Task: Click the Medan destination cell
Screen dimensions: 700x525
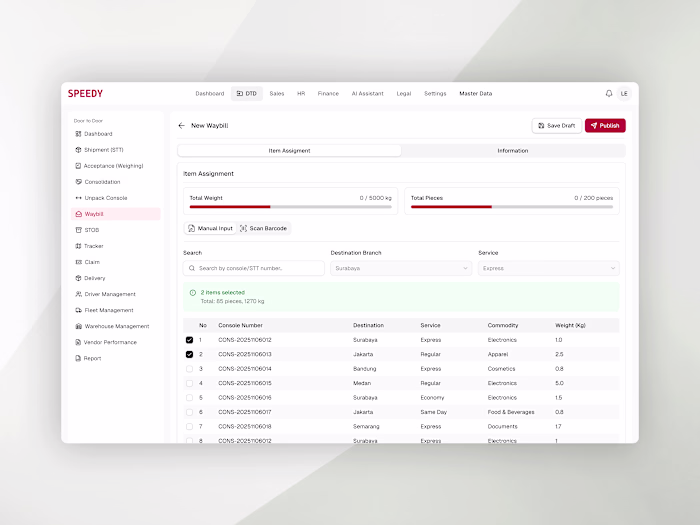Action: click(x=362, y=383)
